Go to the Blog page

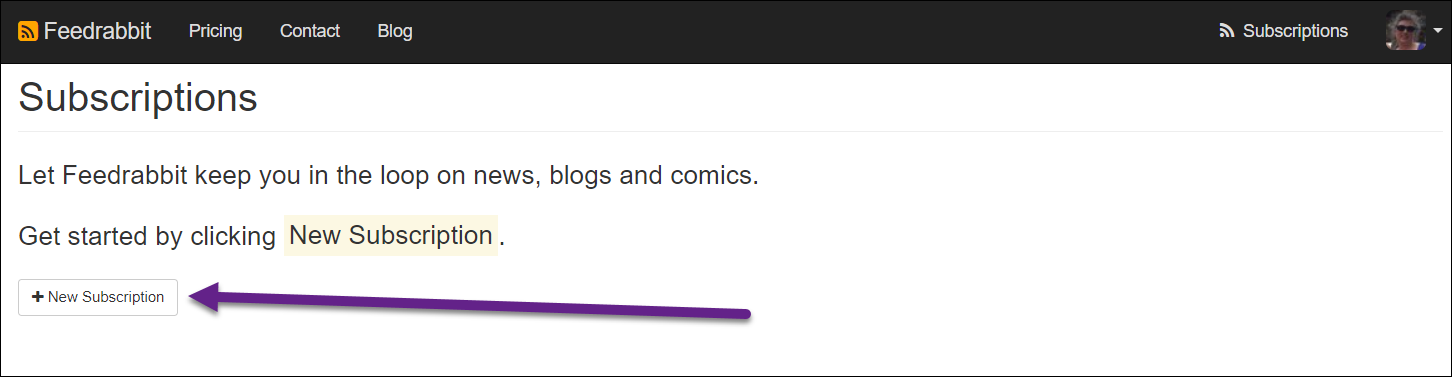[395, 31]
